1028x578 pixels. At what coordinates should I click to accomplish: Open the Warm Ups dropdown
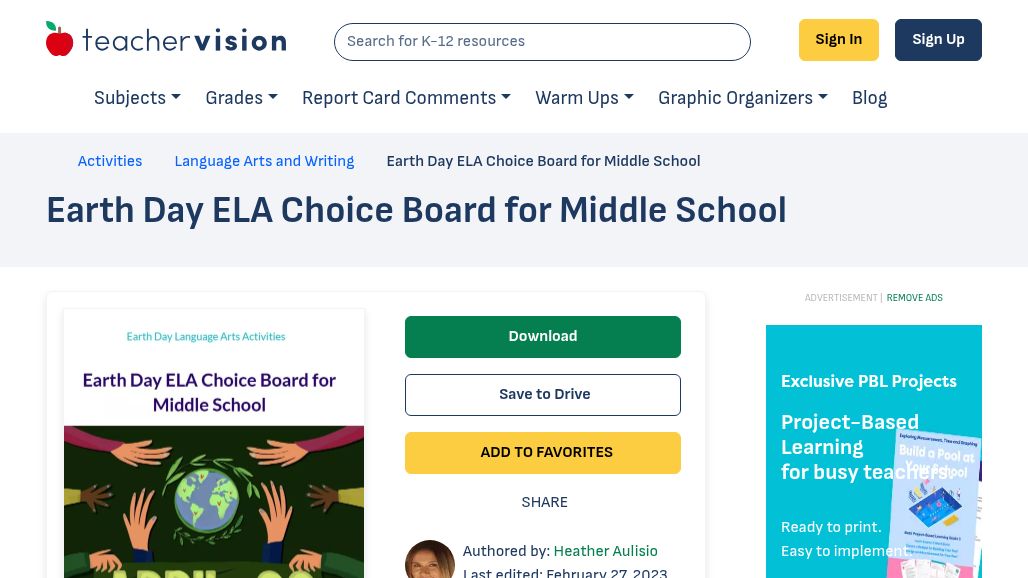(x=584, y=98)
